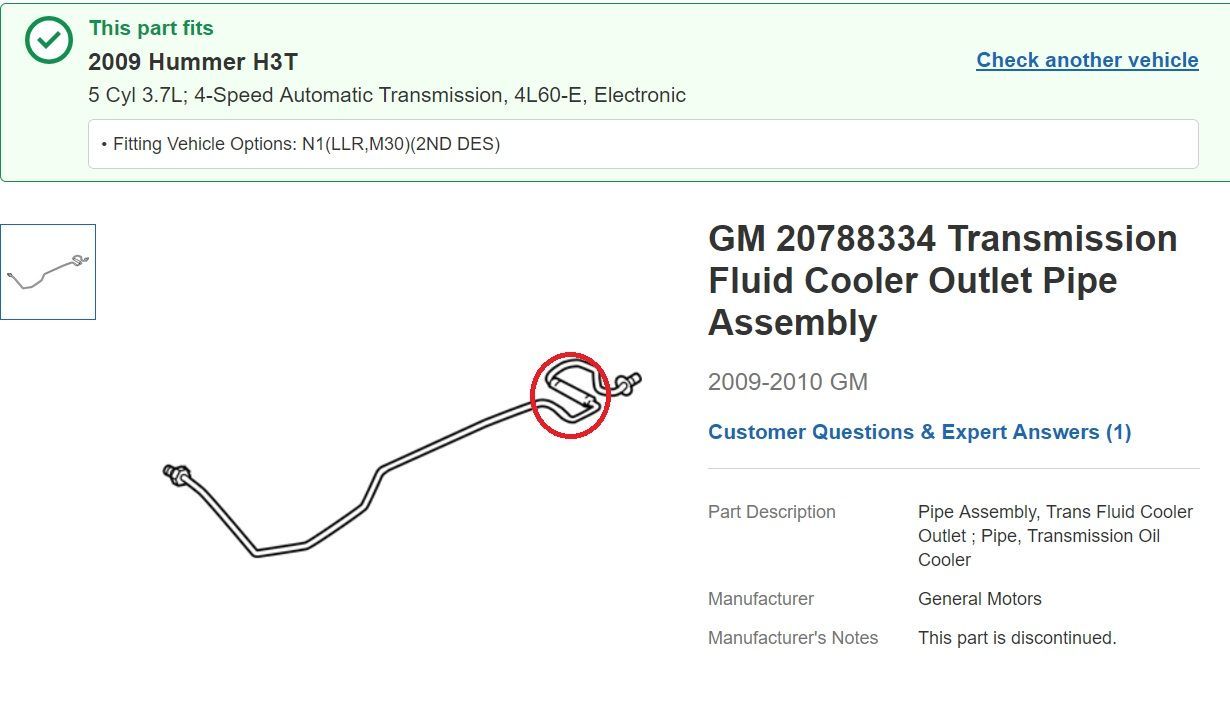
Task: Open Customer Questions & Expert Answers link
Action: (x=919, y=432)
